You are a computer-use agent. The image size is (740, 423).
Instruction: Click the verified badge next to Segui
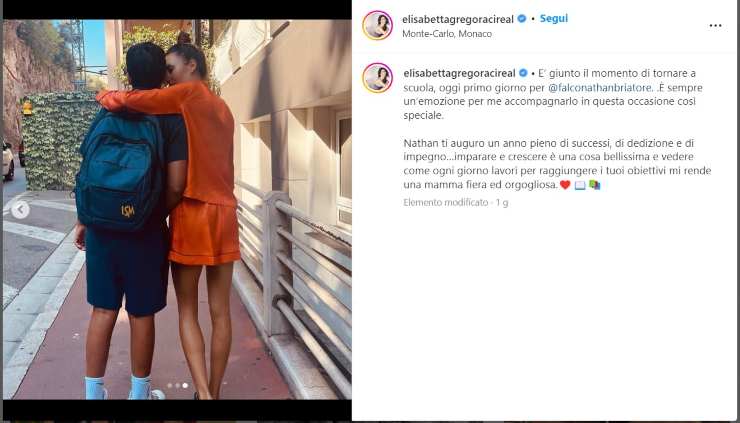tap(521, 19)
